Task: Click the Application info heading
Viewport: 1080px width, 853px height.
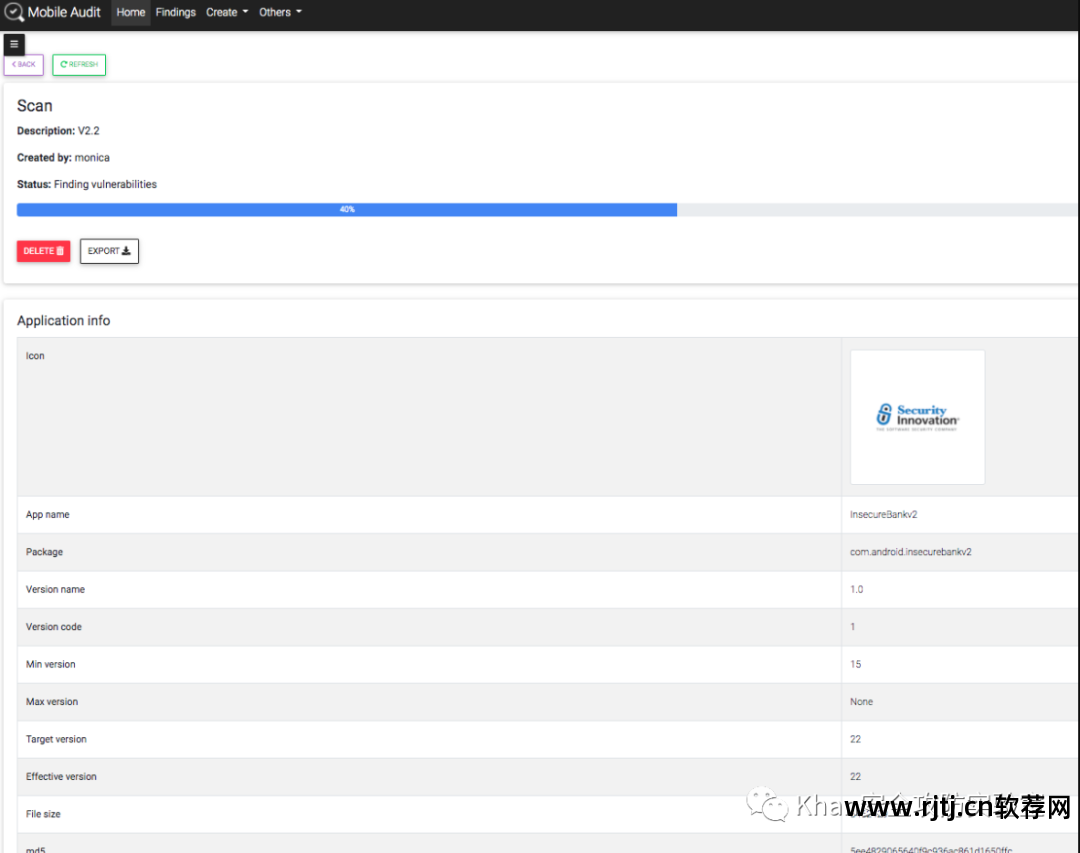Action: (x=63, y=320)
